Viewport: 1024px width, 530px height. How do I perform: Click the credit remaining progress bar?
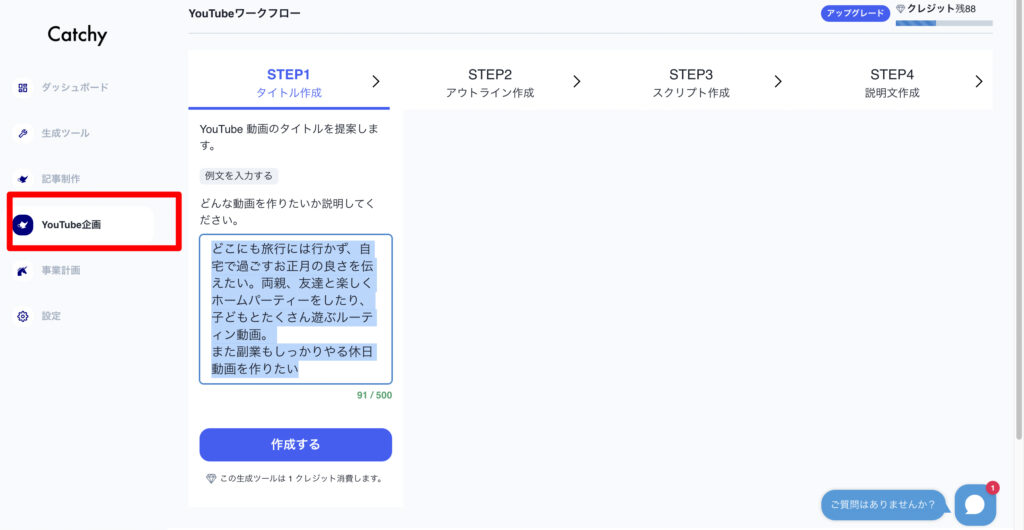tap(944, 22)
